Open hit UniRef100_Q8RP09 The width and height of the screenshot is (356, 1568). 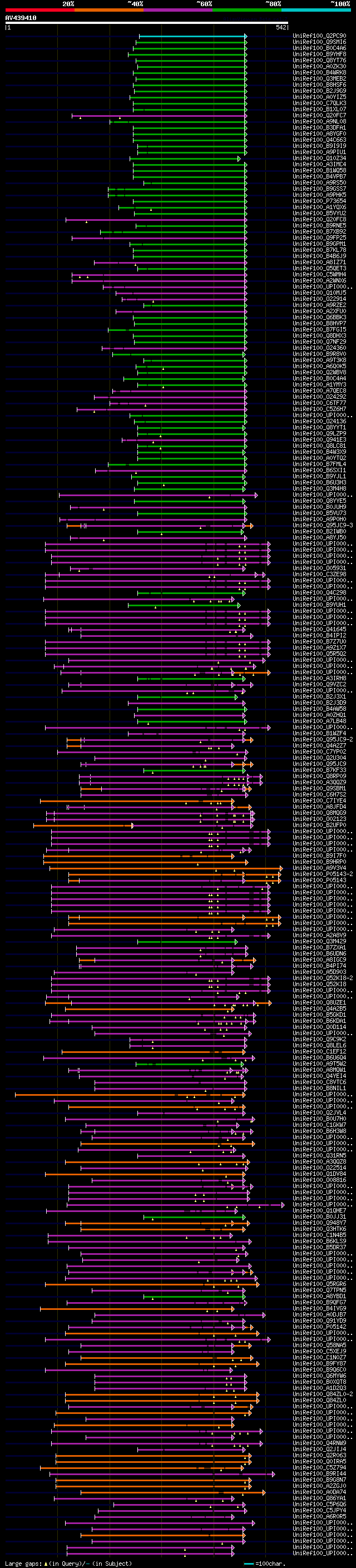(x=319, y=776)
